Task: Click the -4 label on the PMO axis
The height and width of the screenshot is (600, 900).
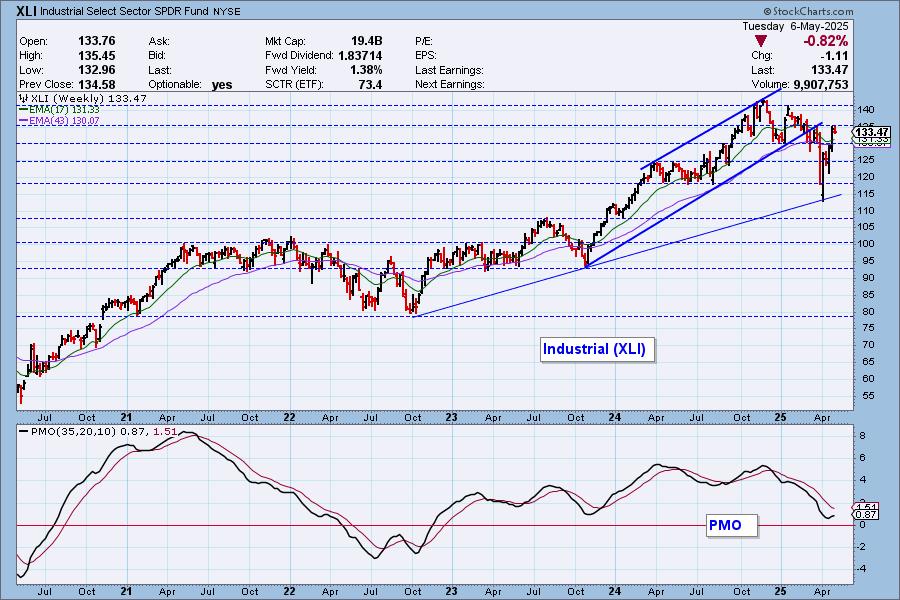Action: pos(862,568)
